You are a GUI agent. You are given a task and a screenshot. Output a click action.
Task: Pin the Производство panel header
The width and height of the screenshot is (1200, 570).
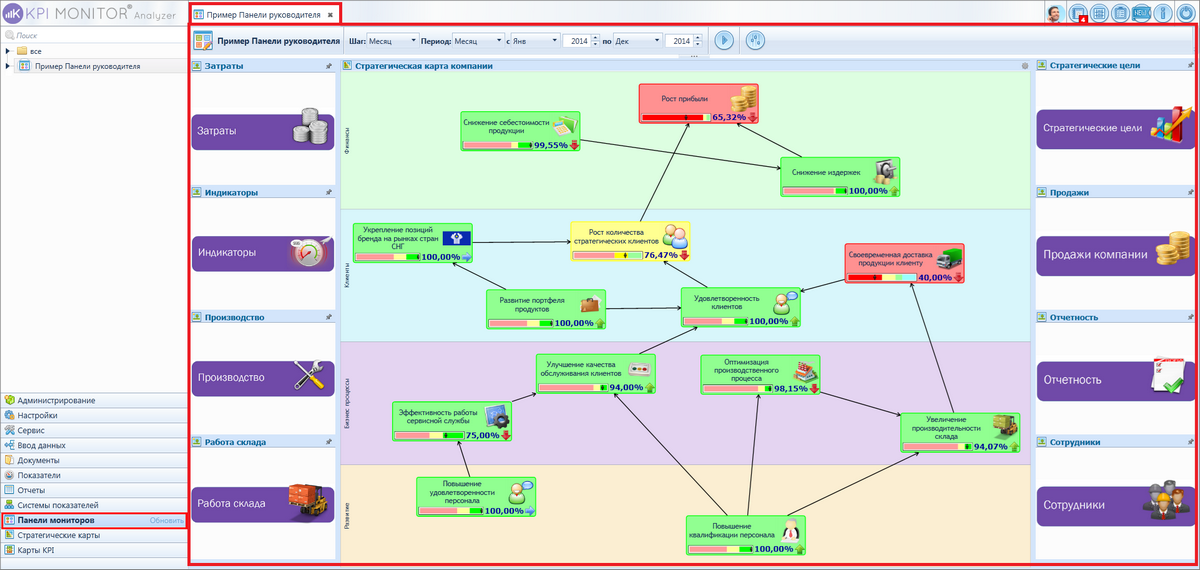click(x=329, y=317)
